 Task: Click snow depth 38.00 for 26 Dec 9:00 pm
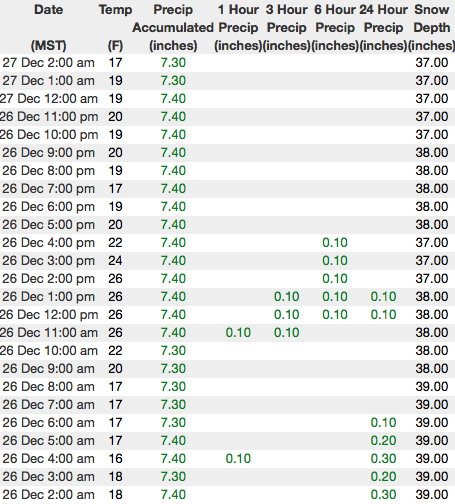432,153
